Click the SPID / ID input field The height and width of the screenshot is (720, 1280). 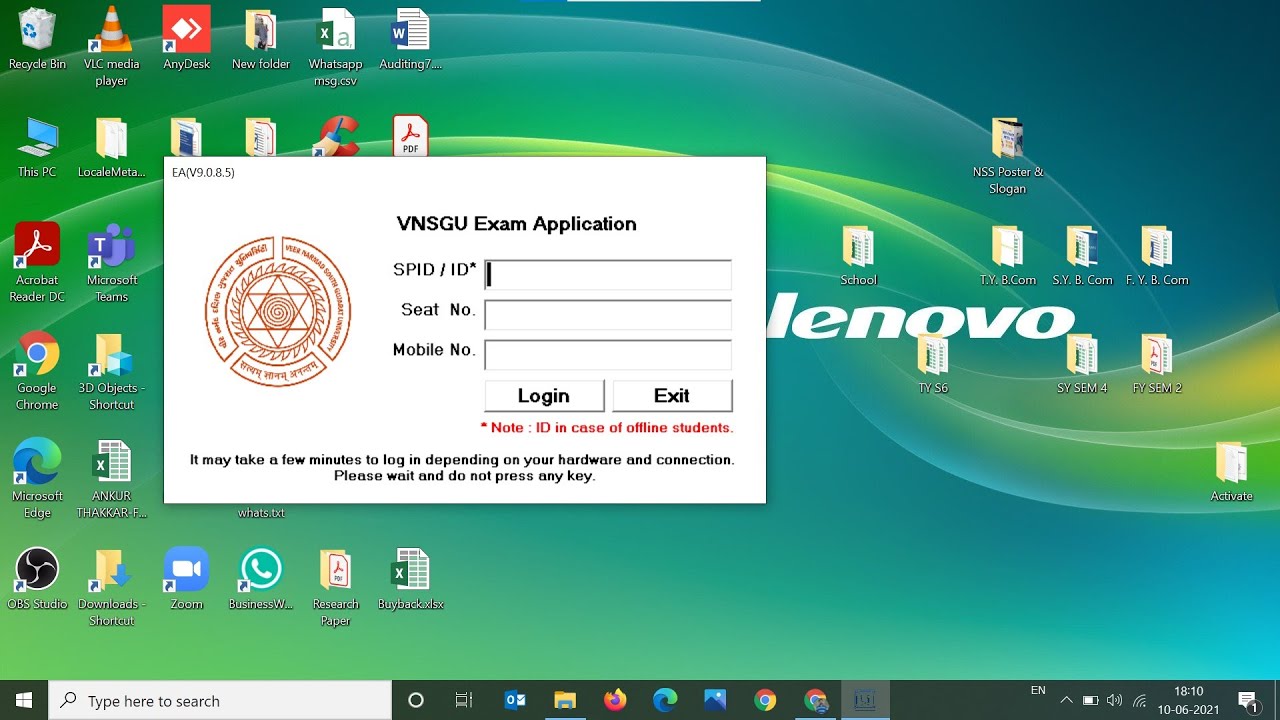(x=608, y=274)
